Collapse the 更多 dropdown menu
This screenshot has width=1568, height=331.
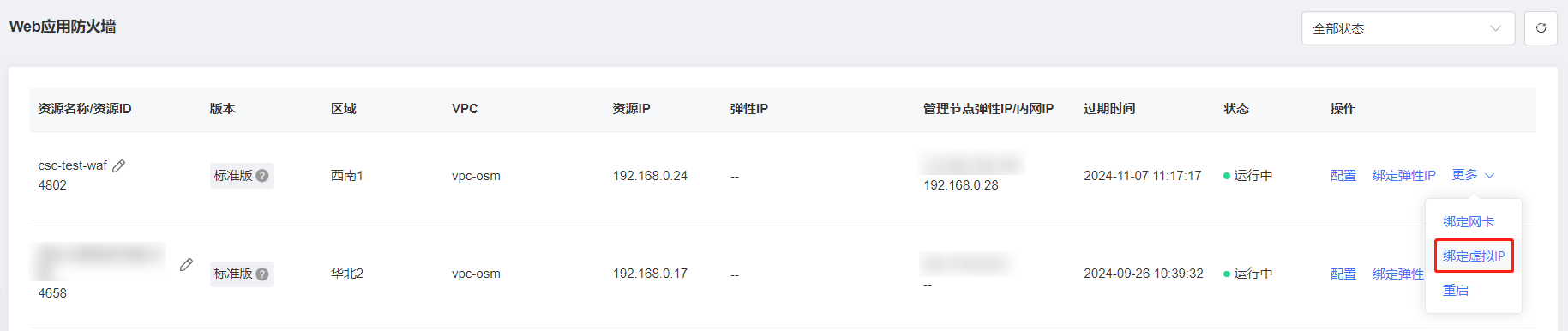pyautogui.click(x=1473, y=175)
